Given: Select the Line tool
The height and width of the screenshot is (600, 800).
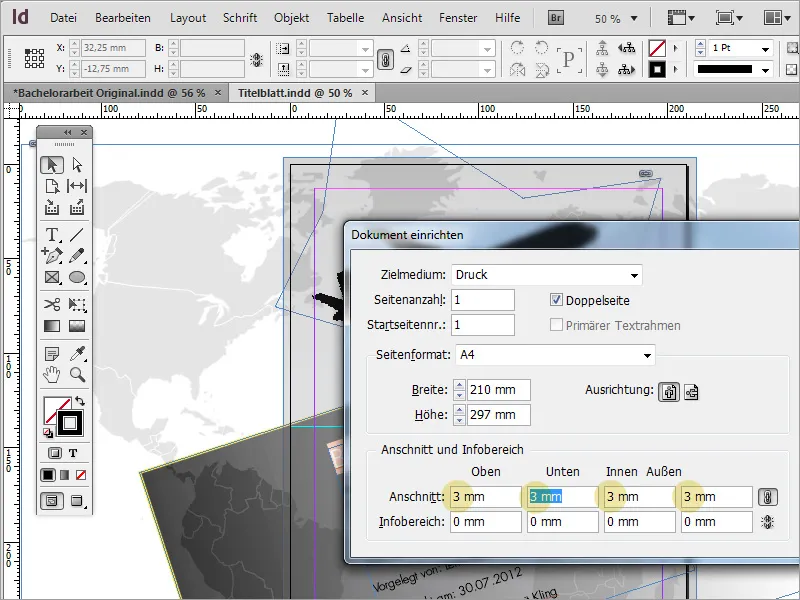Looking at the screenshot, I should [77, 234].
